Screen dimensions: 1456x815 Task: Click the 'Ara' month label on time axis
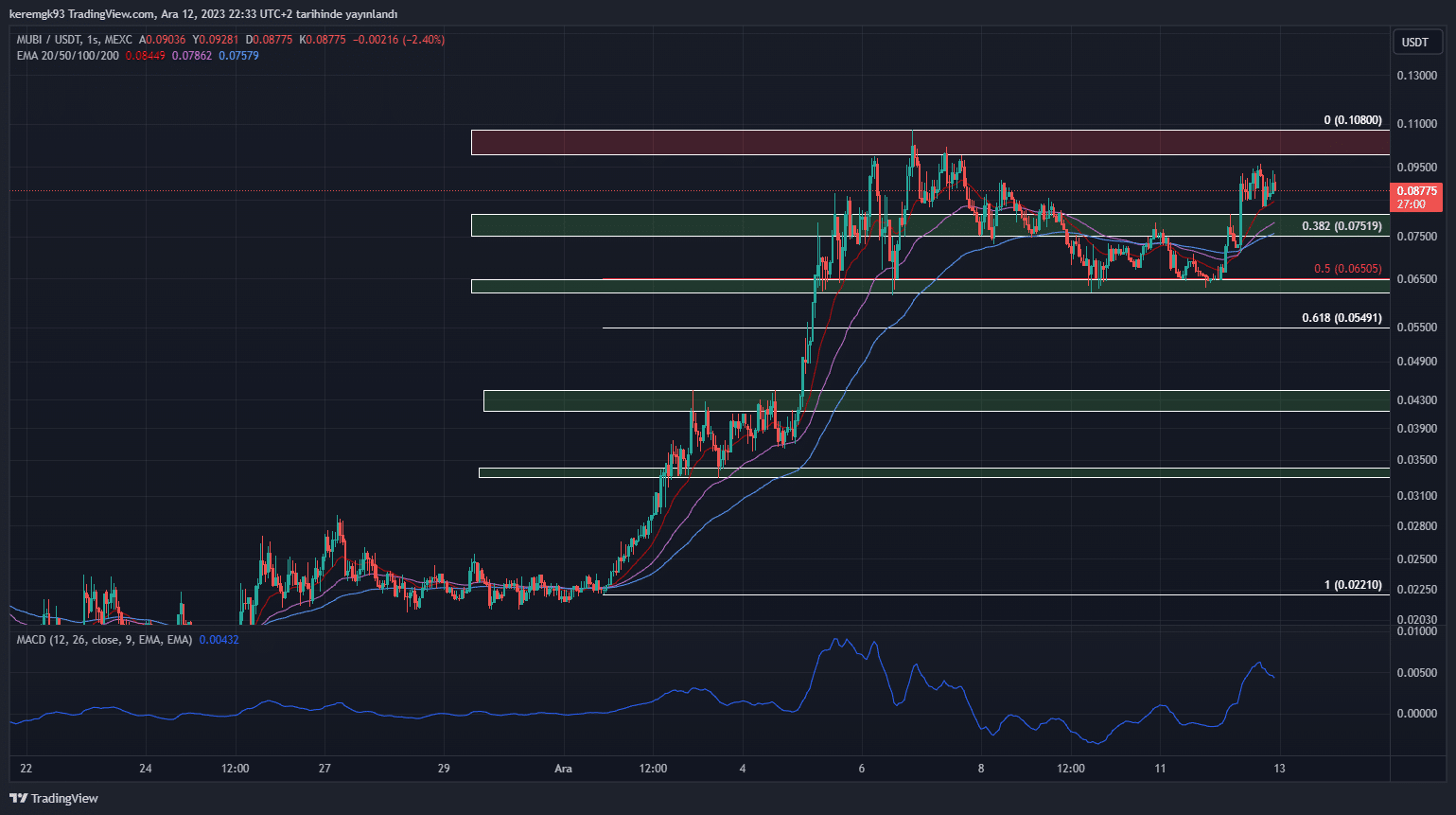point(563,769)
